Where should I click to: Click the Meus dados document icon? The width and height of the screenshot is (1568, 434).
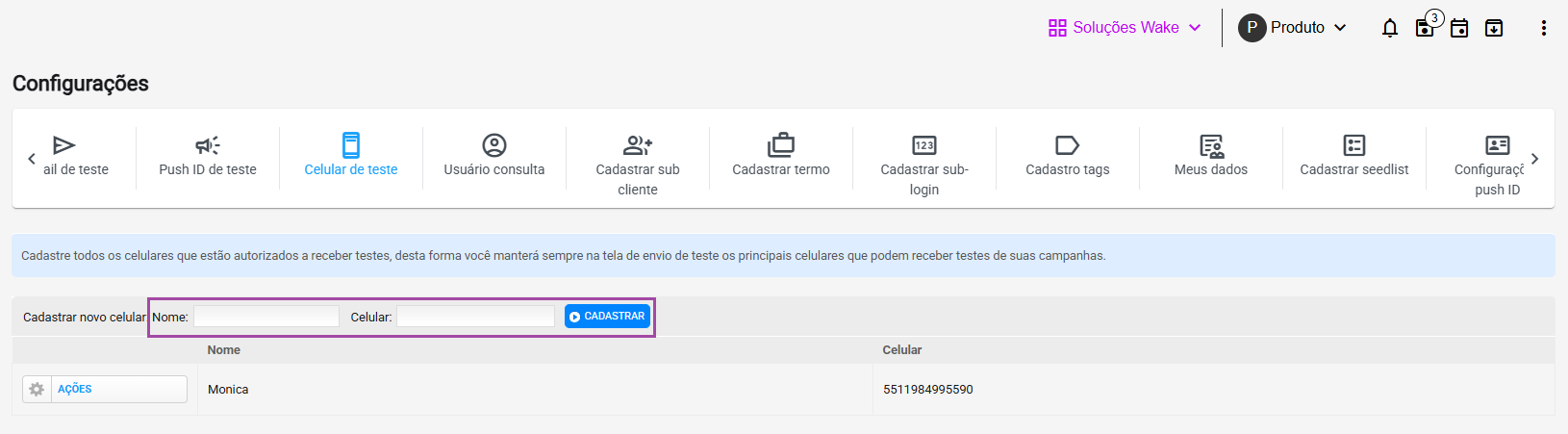pyautogui.click(x=1211, y=145)
